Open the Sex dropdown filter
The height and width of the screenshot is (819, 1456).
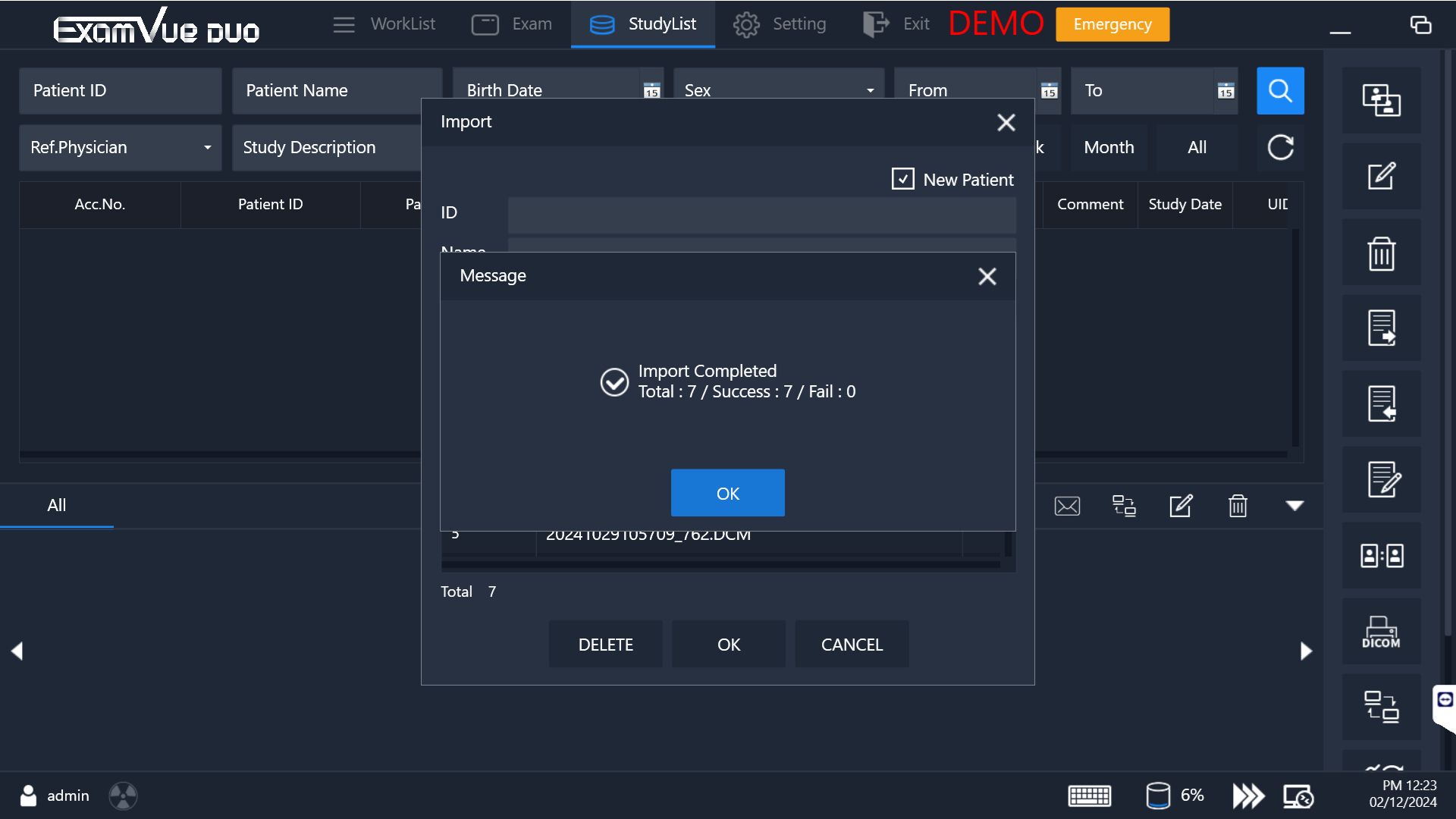tap(870, 91)
